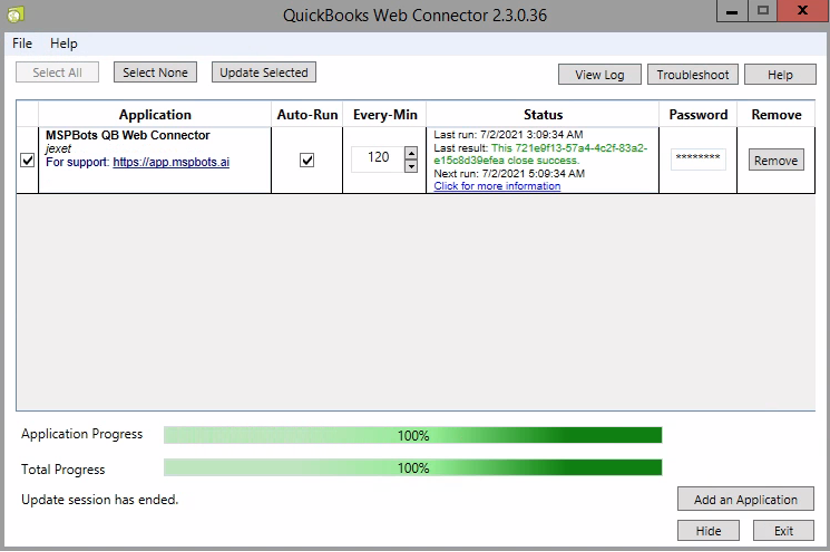Click the Auto-Run column header
The height and width of the screenshot is (552, 830).
coord(307,114)
